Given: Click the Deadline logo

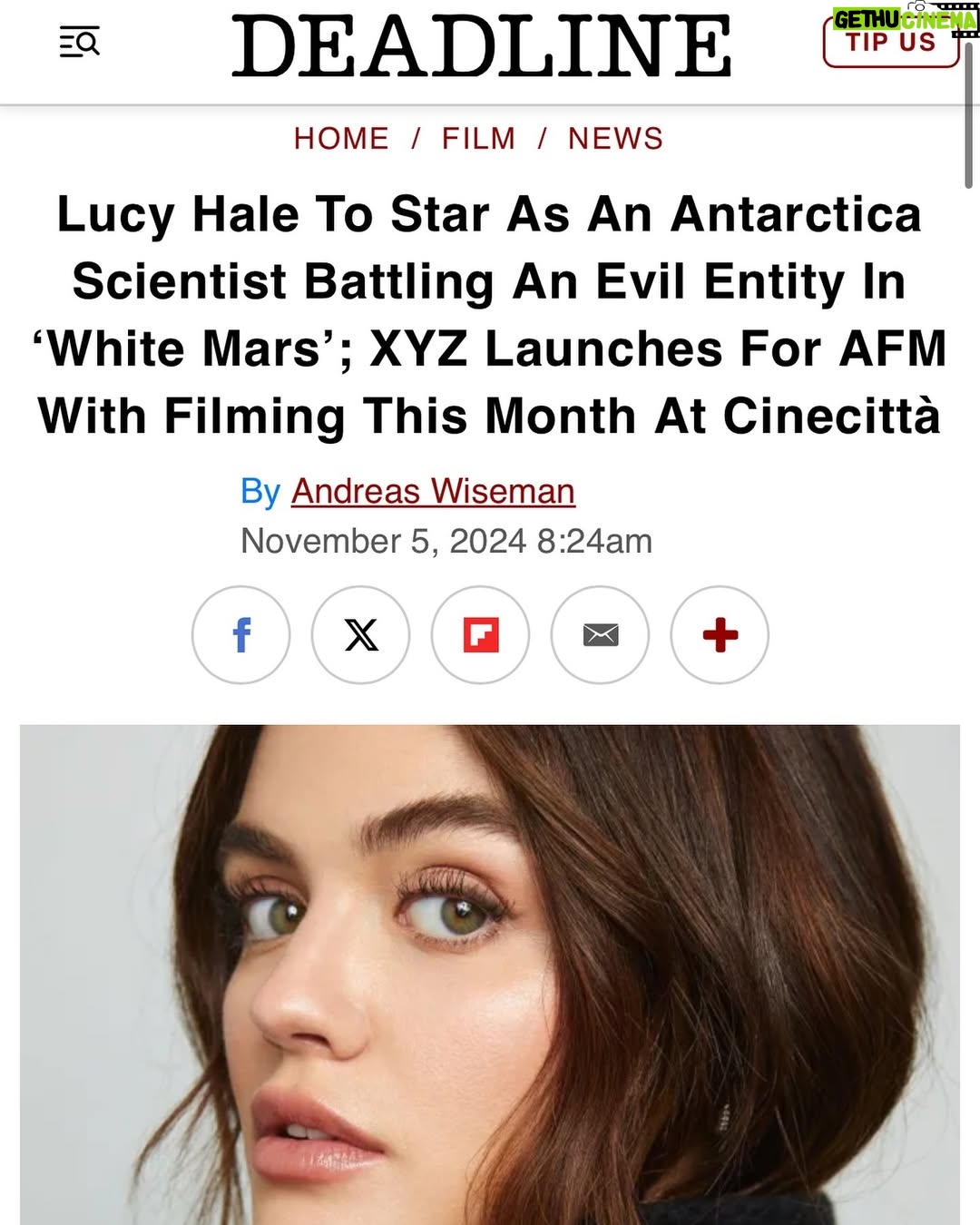Looking at the screenshot, I should coord(482,46).
